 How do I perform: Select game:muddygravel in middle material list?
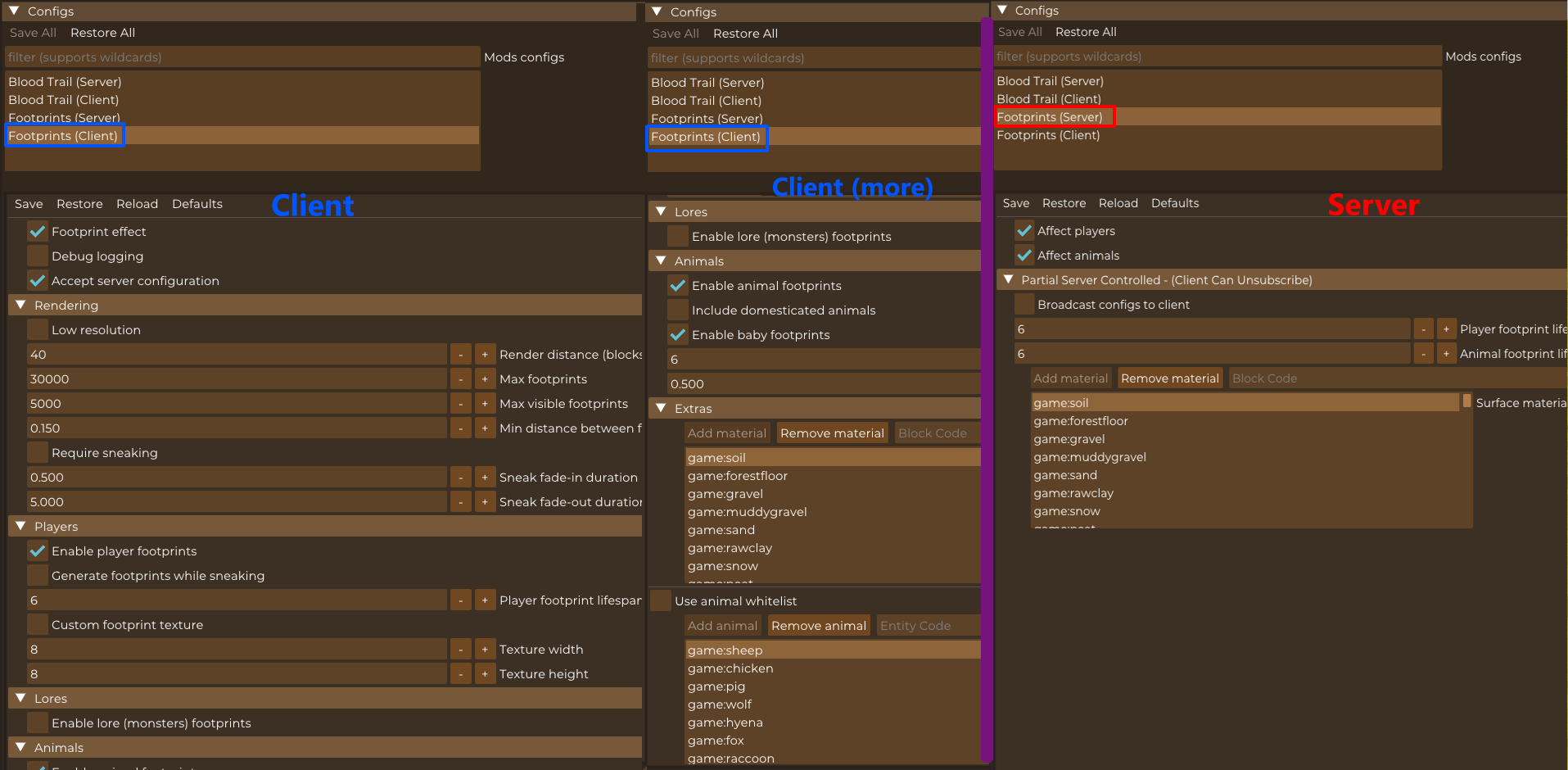point(833,512)
